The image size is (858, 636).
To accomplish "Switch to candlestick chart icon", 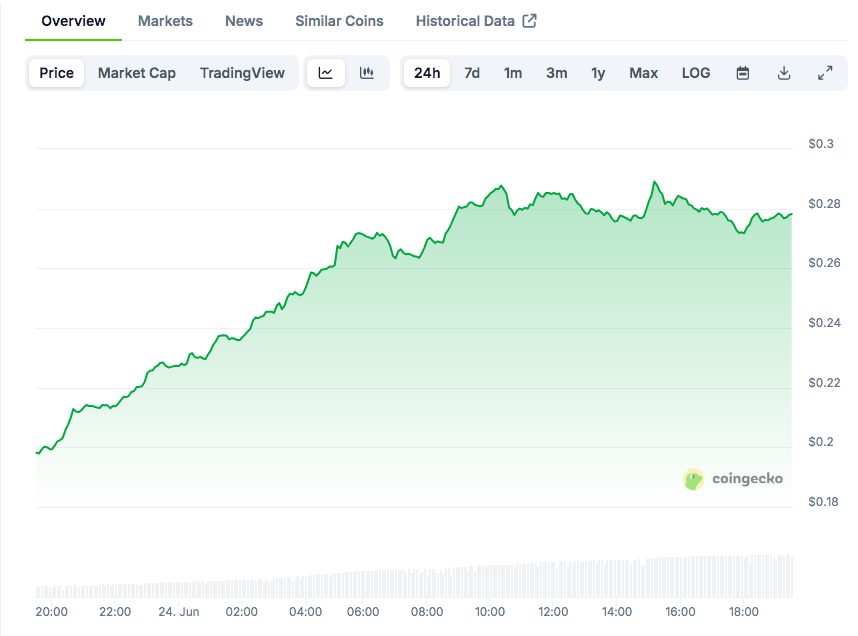I will point(367,73).
